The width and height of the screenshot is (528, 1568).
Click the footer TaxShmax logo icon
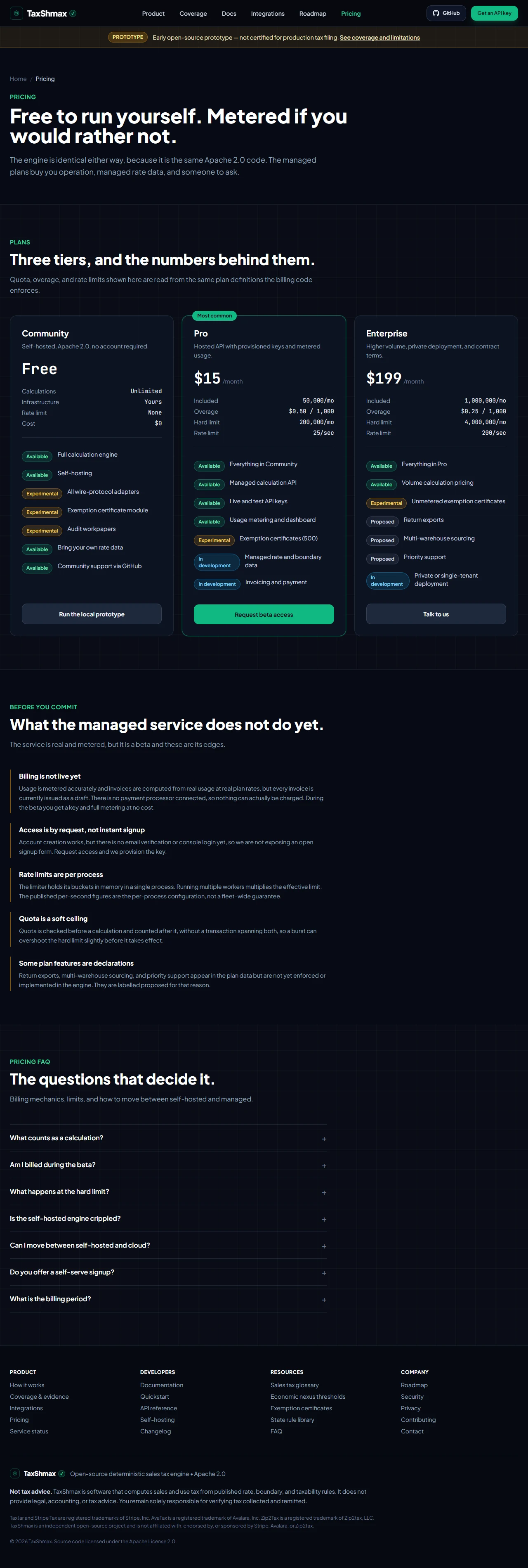click(x=15, y=1473)
